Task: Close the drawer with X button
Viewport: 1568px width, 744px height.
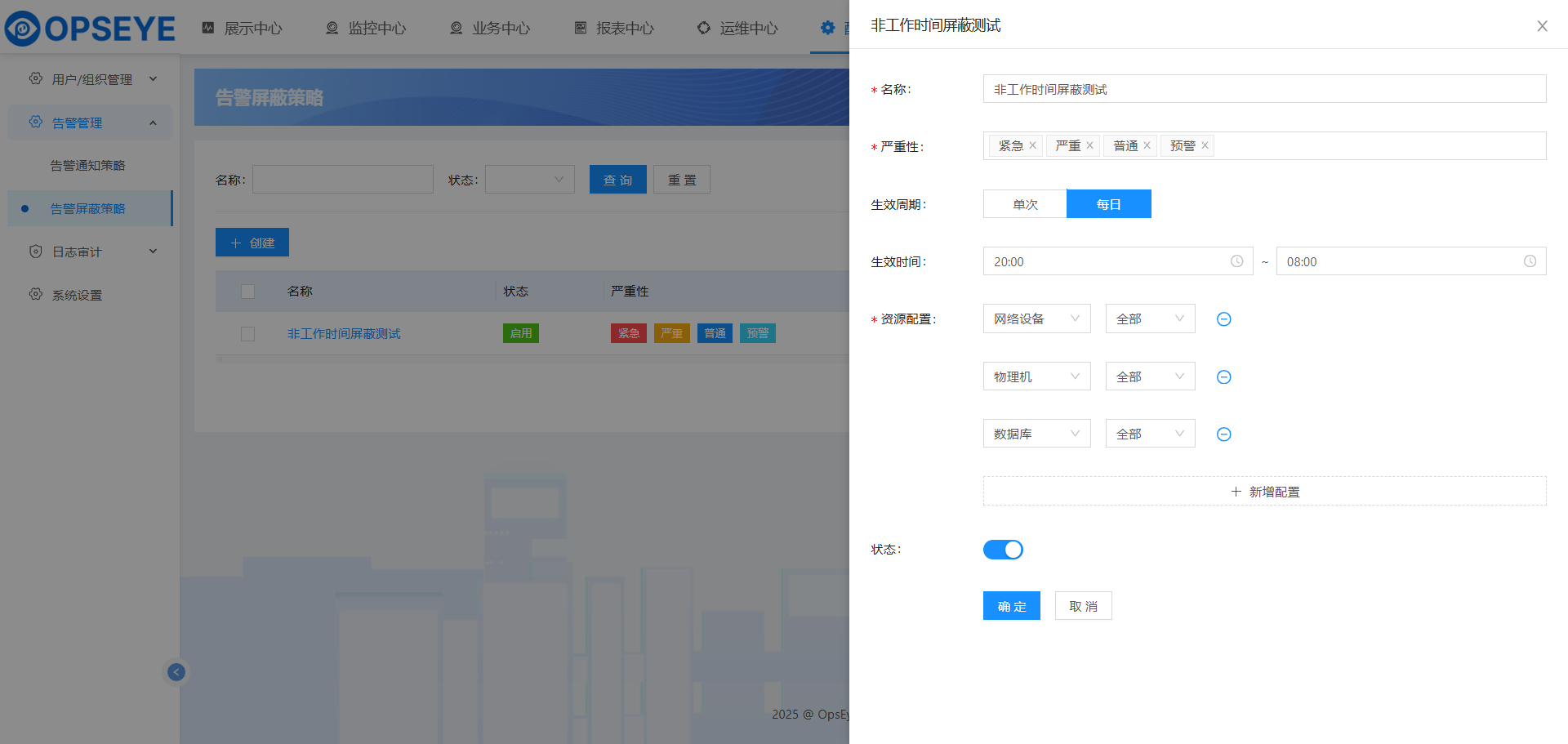Action: 1542,26
